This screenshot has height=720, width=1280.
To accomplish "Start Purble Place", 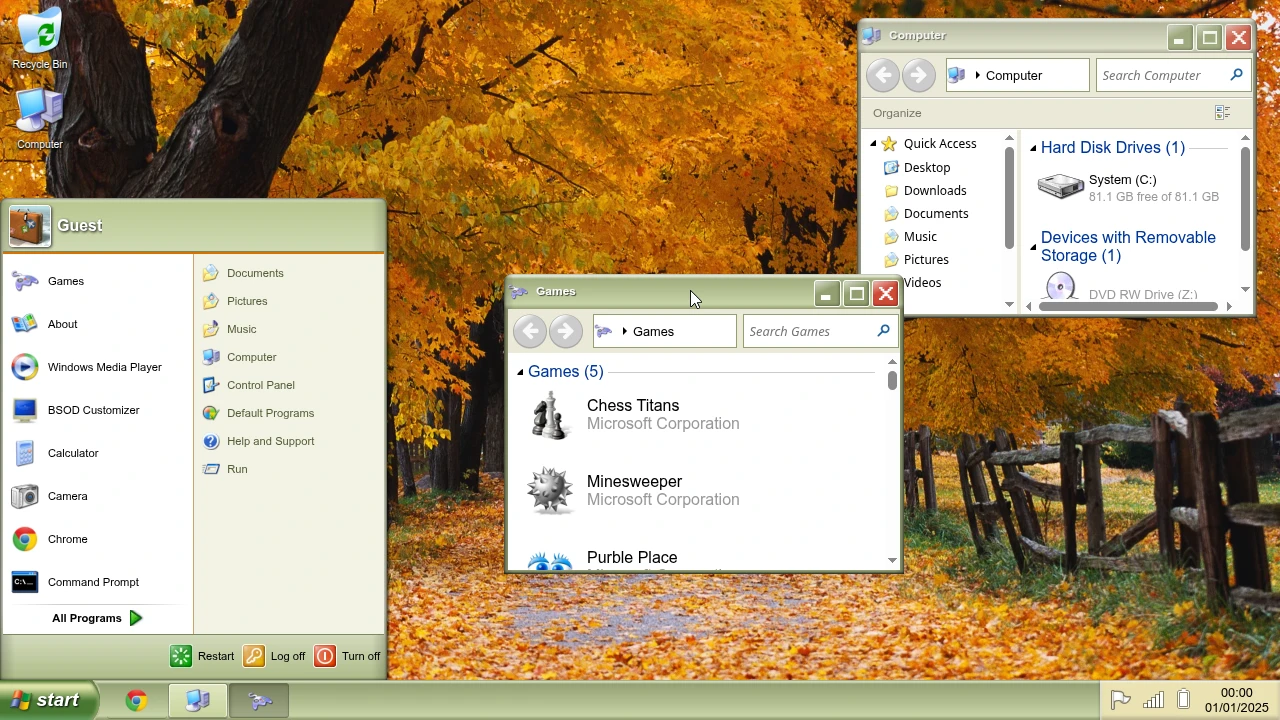I will click(x=631, y=557).
